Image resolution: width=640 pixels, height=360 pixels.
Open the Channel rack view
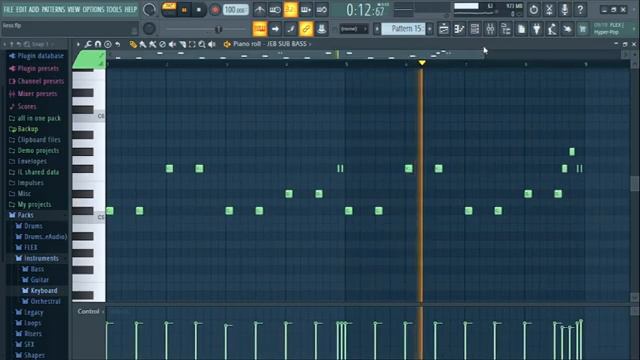(475, 29)
